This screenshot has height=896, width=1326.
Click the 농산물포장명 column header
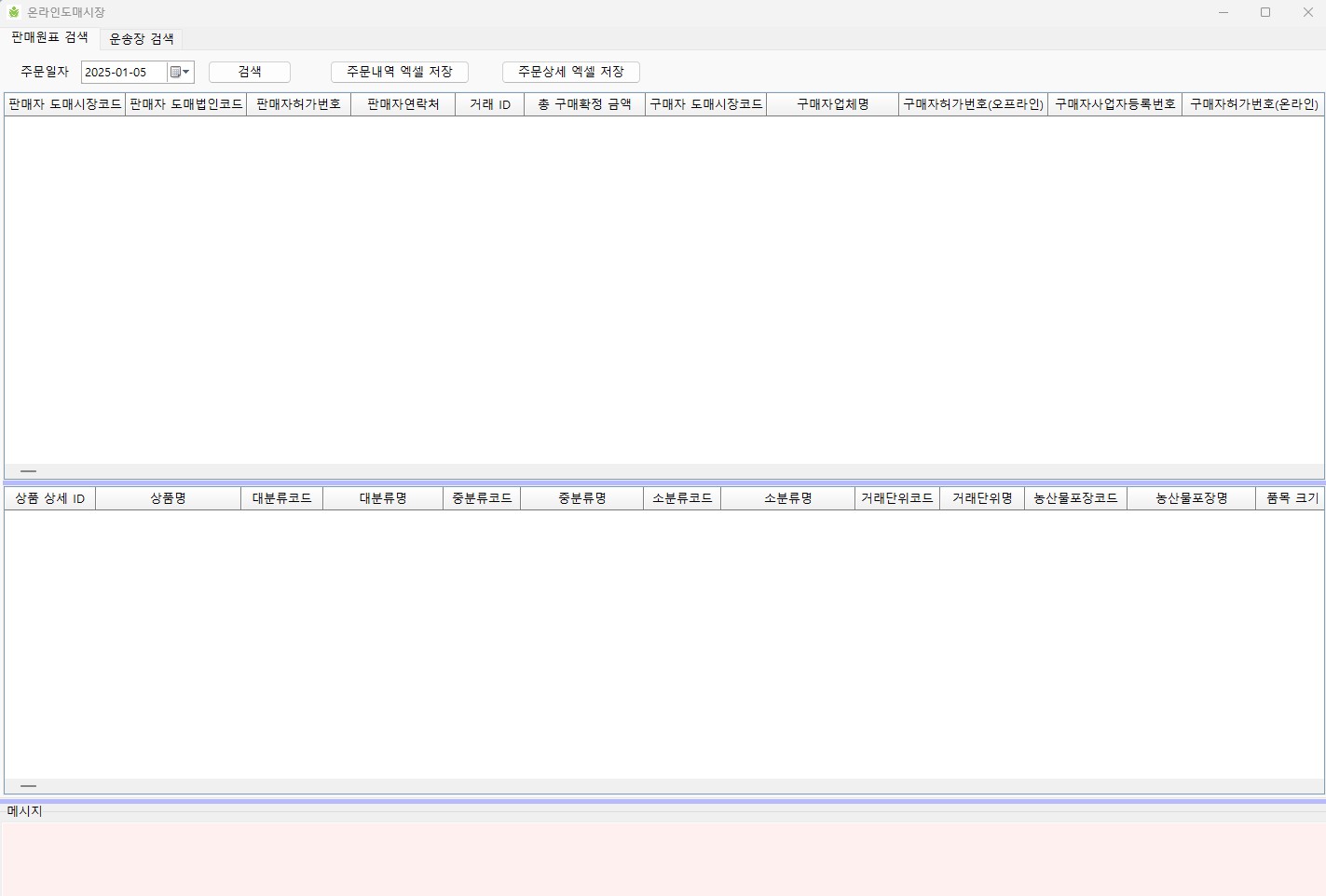pos(1191,498)
